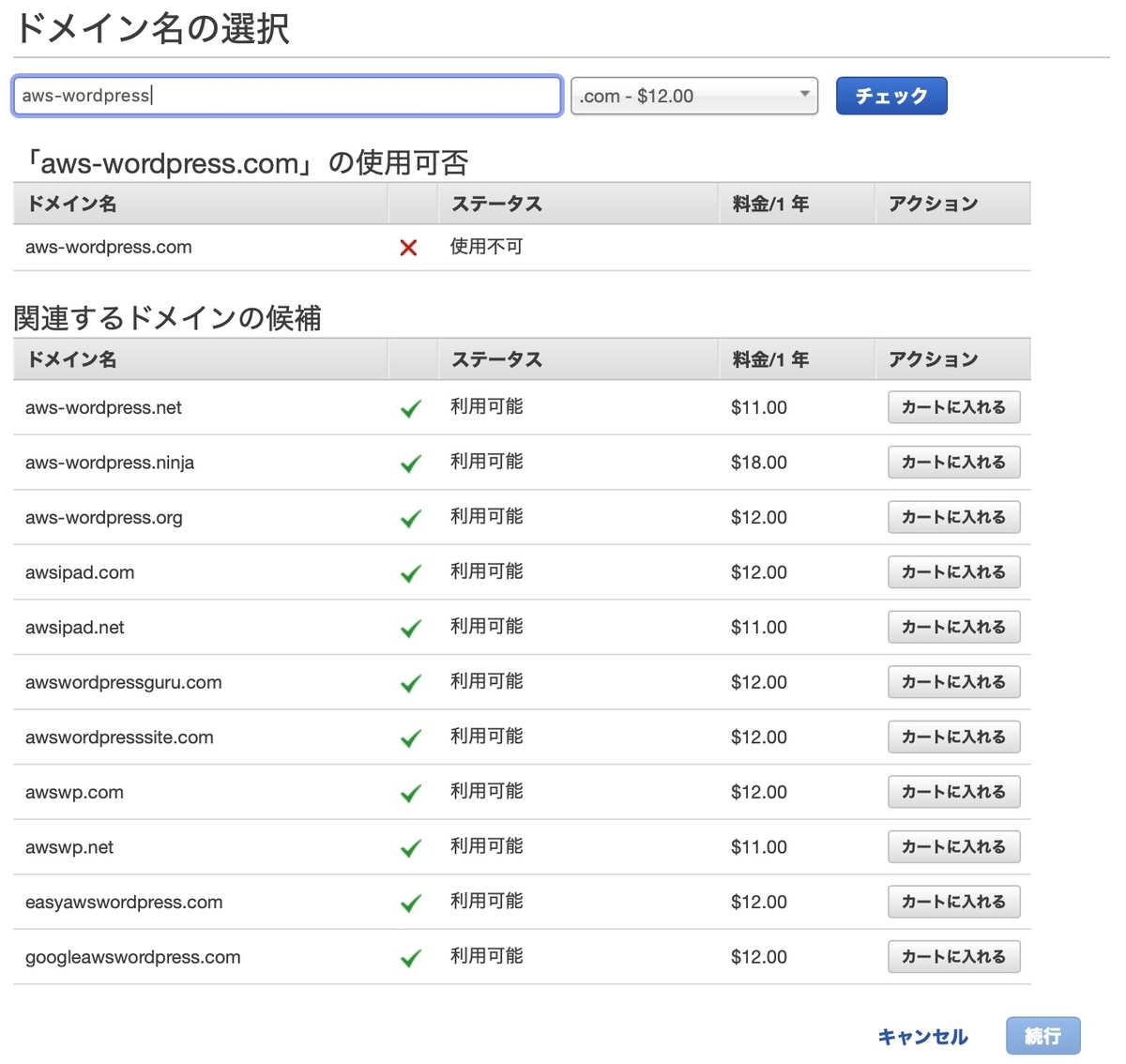Click the キャンセル link
Viewport: 1126px width, 1064px height.
[x=922, y=1037]
